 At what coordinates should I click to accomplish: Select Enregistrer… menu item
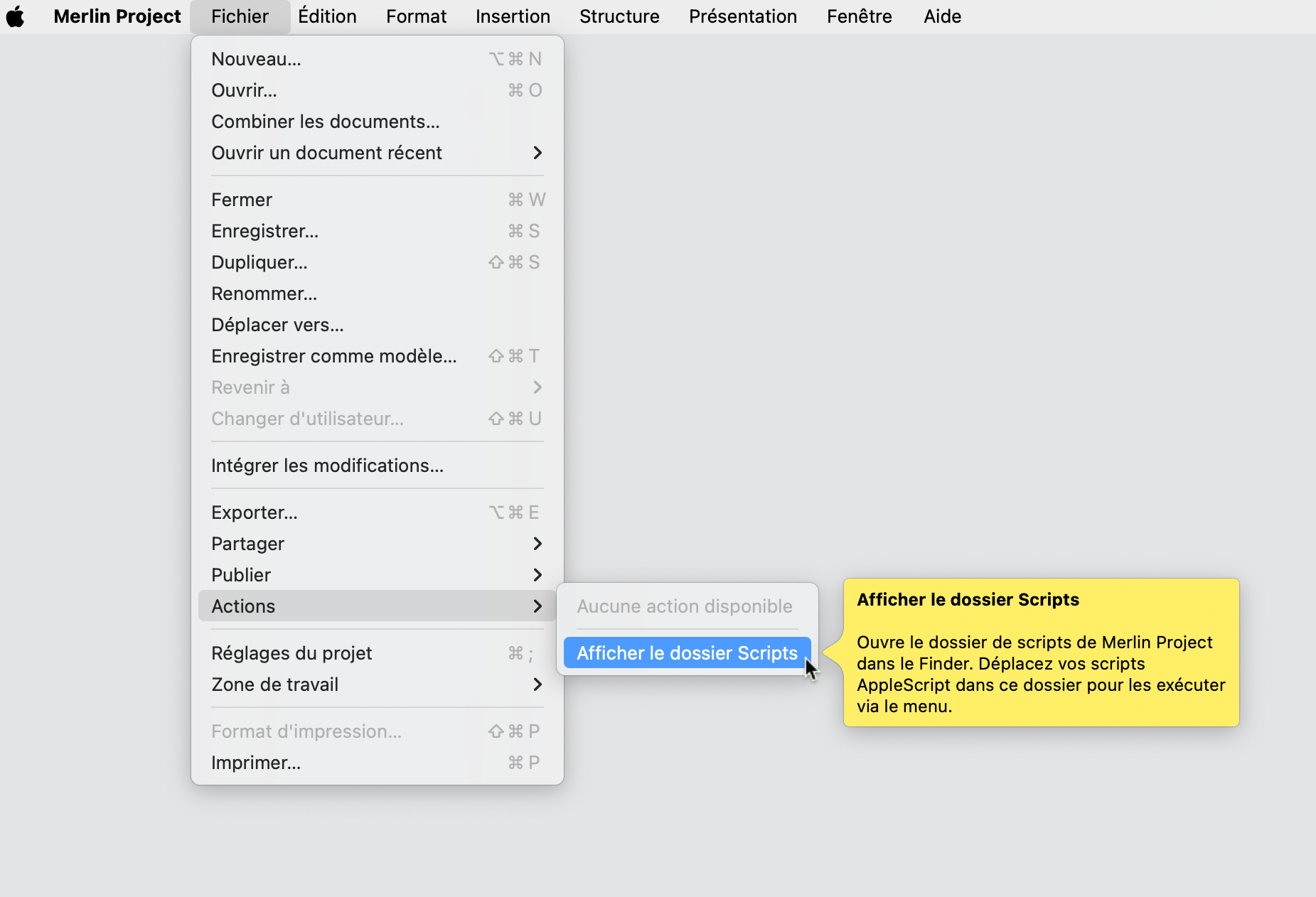point(377,231)
